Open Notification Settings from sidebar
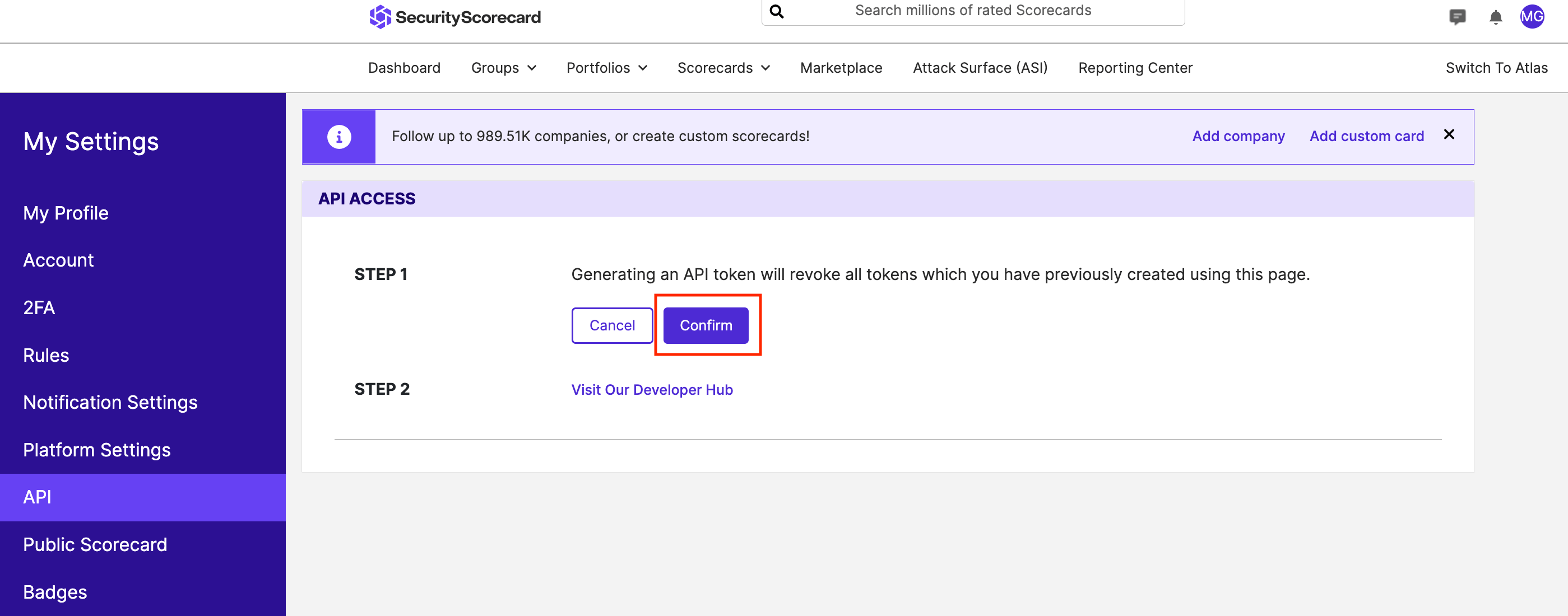 110,402
